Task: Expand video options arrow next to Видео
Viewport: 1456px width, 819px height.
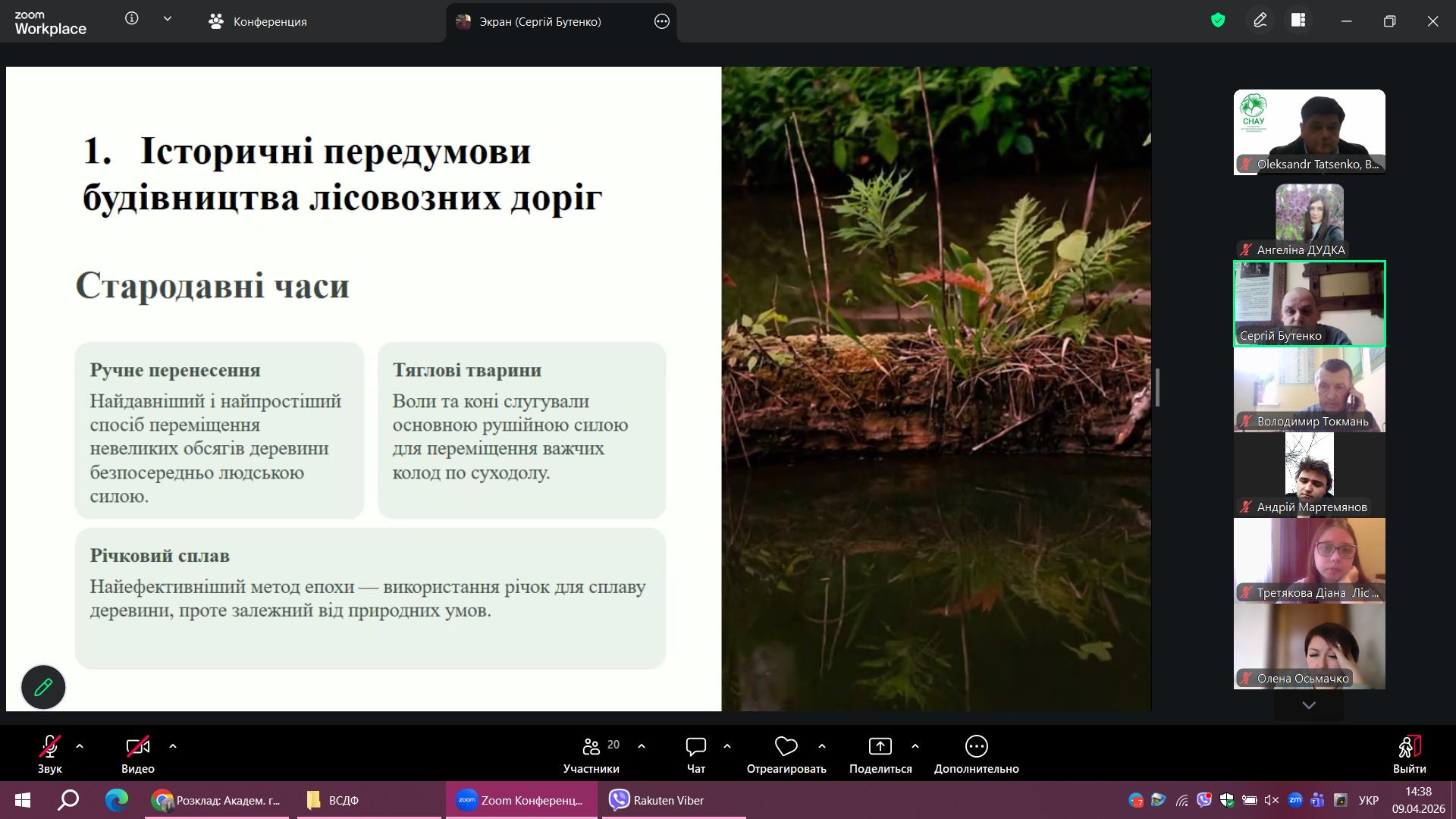Action: [173, 746]
